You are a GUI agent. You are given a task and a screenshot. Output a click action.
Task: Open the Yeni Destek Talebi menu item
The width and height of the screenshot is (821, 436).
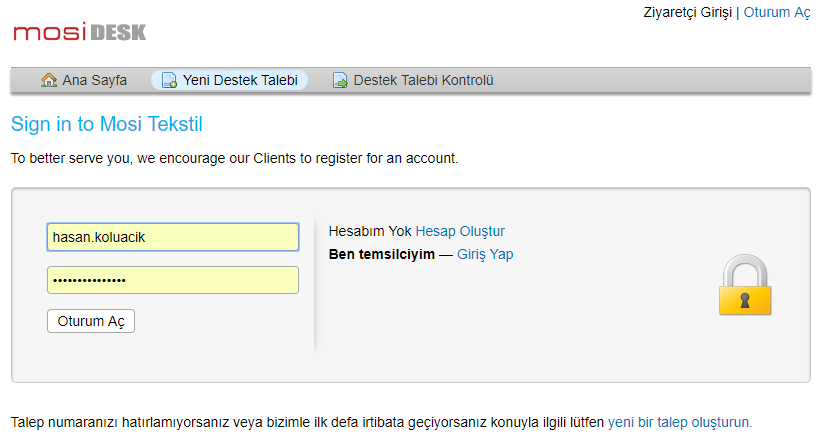click(x=229, y=80)
